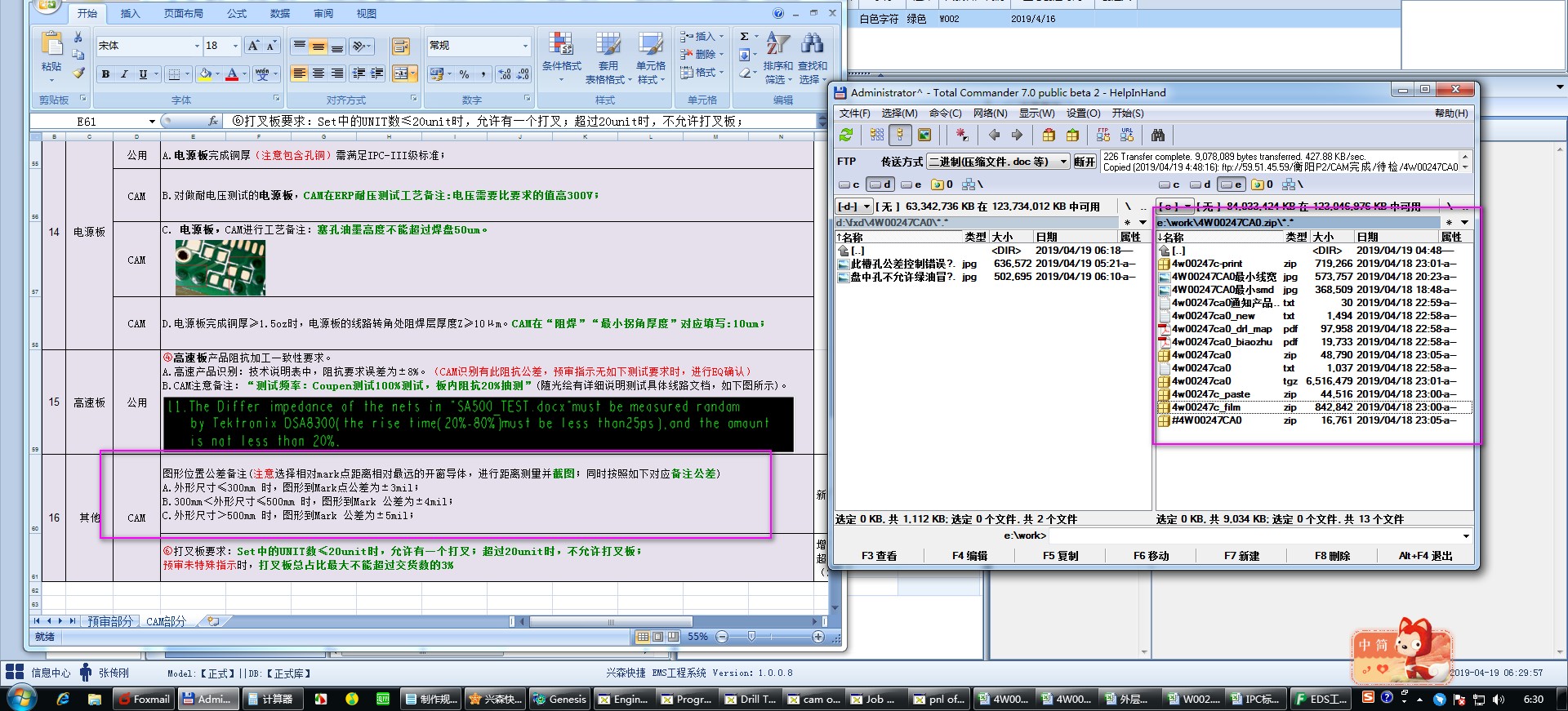The image size is (1568, 711).
Task: Click the Search binoculars icon in Total Commander
Action: (x=1158, y=135)
